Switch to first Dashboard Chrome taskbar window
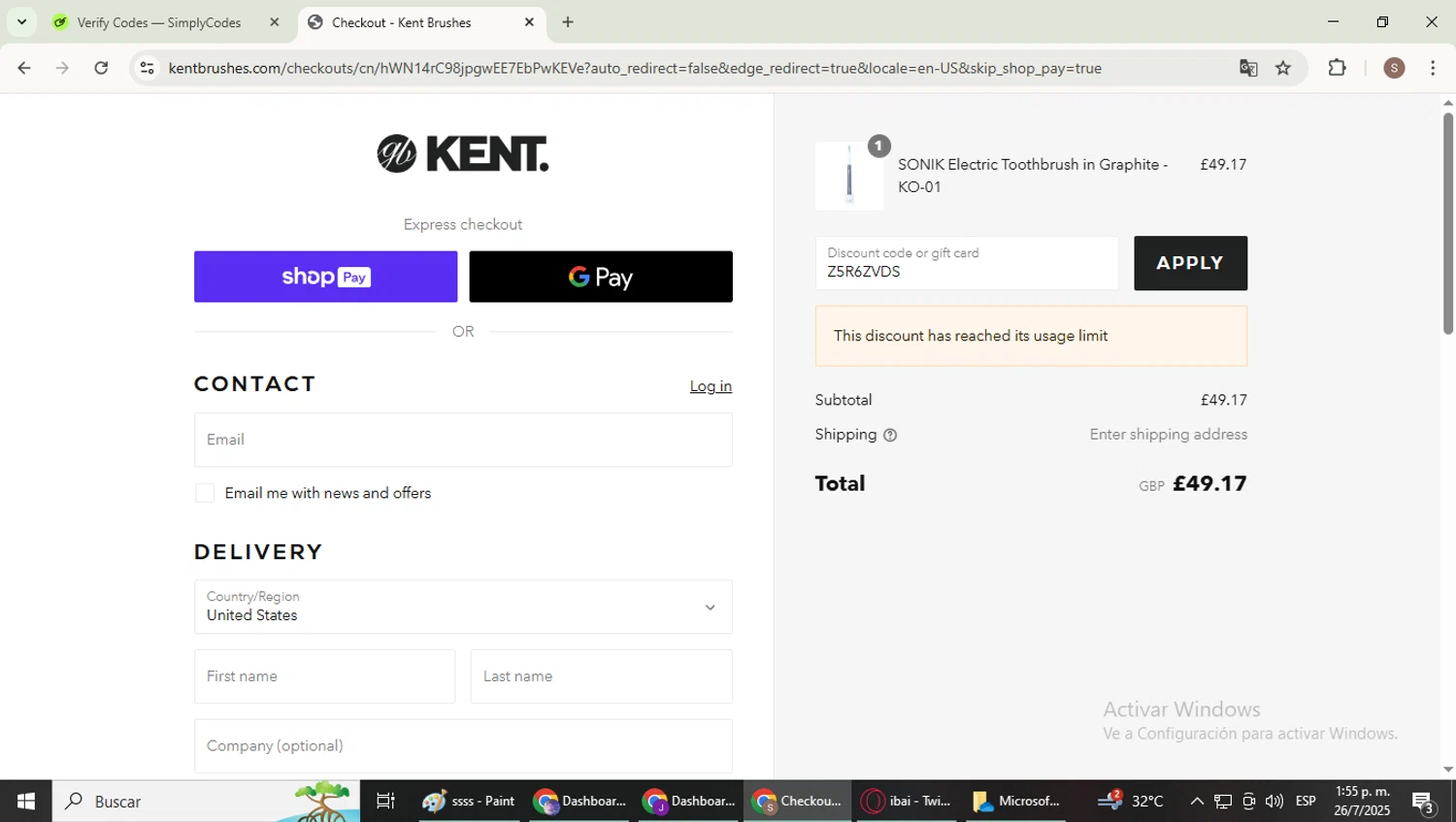Image resolution: width=1456 pixels, height=822 pixels. (x=579, y=801)
